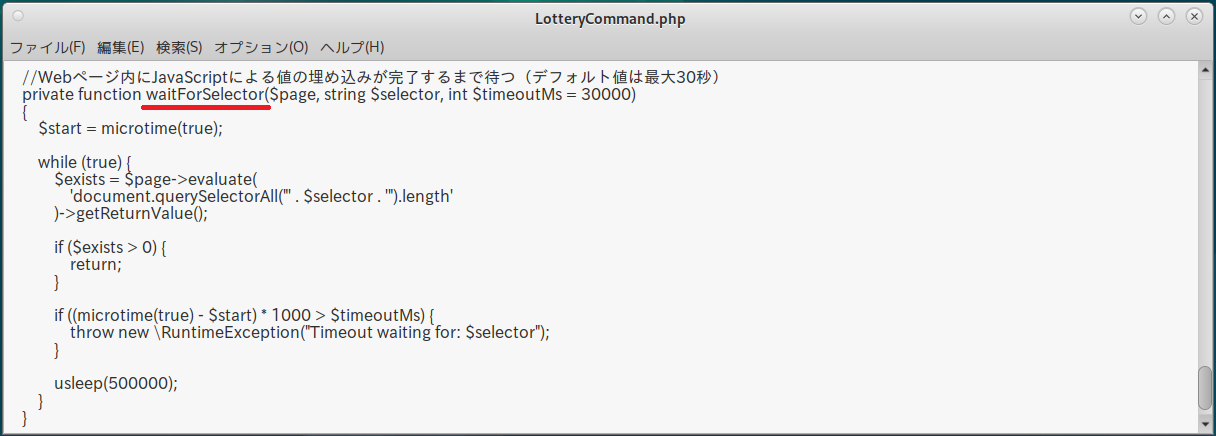This screenshot has width=1216, height=436.
Task: Open the 編集(E) menu
Action: [120, 47]
